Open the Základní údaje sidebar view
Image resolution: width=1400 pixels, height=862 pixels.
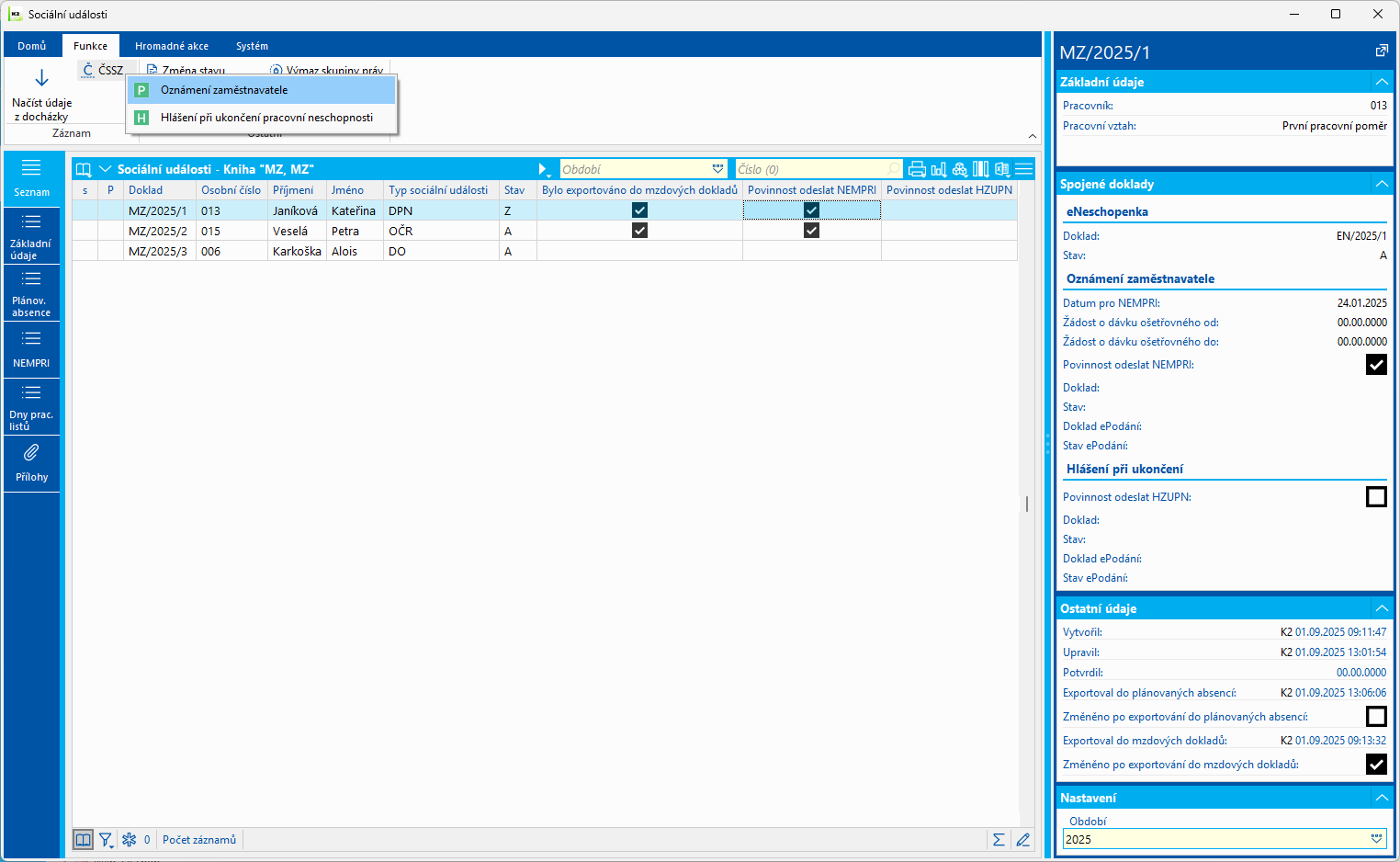[x=31, y=236]
